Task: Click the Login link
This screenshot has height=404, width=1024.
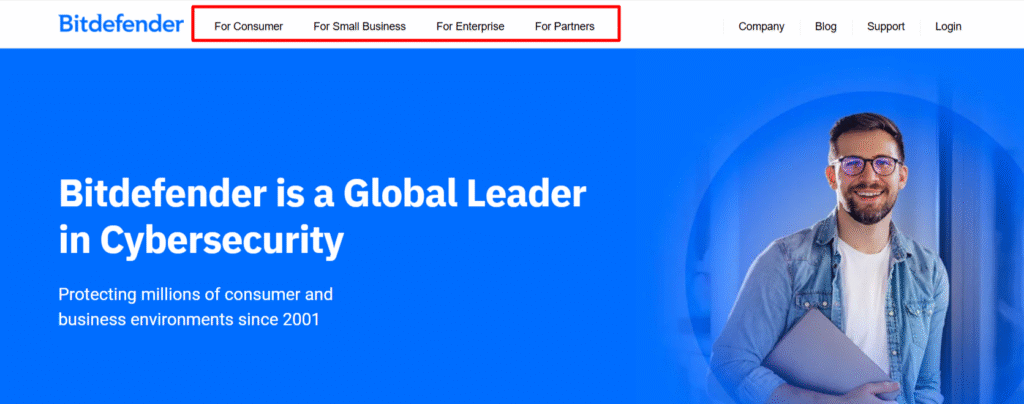Action: click(x=948, y=26)
